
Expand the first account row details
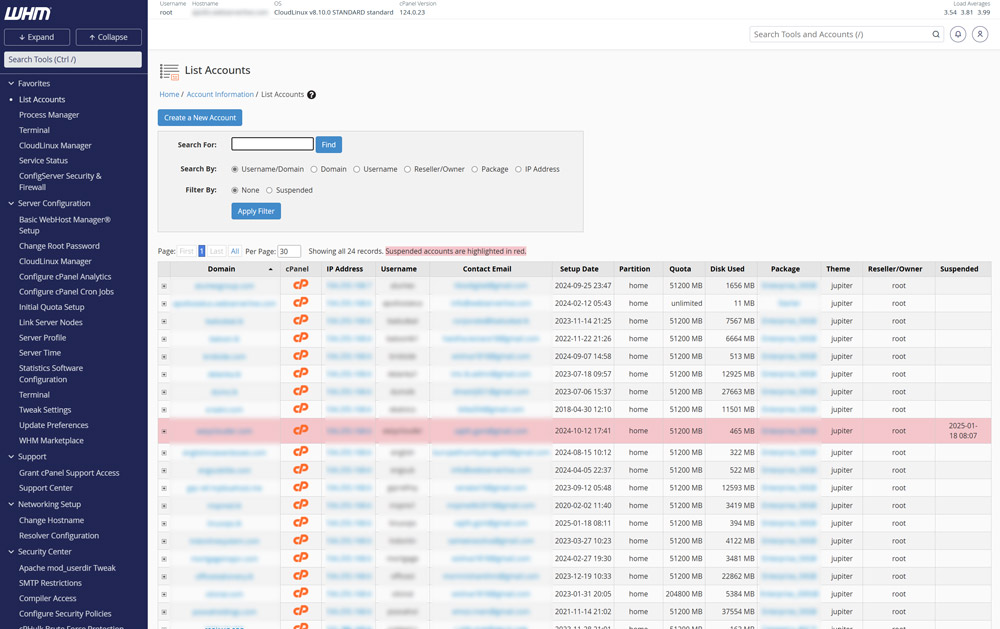164,286
